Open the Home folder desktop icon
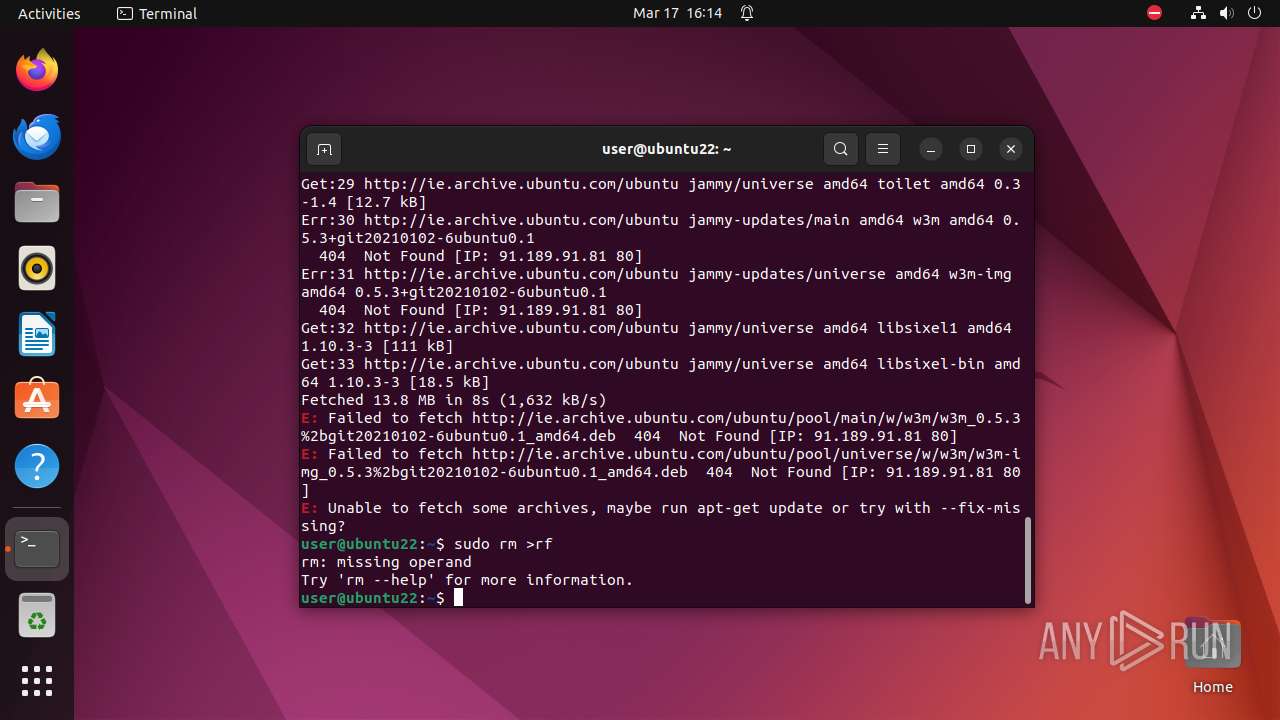Viewport: 1280px width, 720px height. pyautogui.click(x=1212, y=655)
